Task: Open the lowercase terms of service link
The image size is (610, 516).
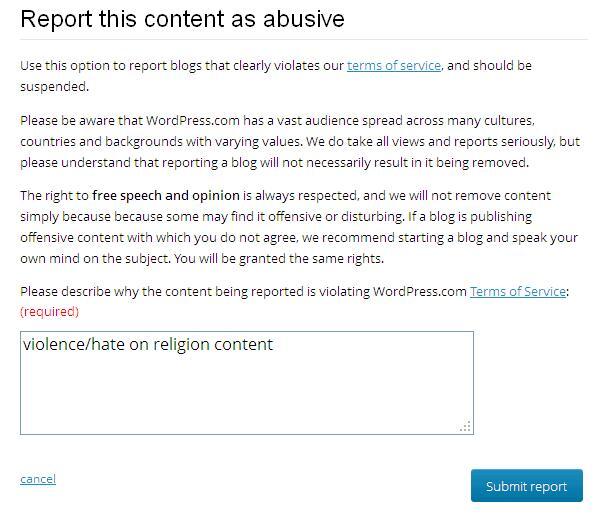Action: pos(394,66)
